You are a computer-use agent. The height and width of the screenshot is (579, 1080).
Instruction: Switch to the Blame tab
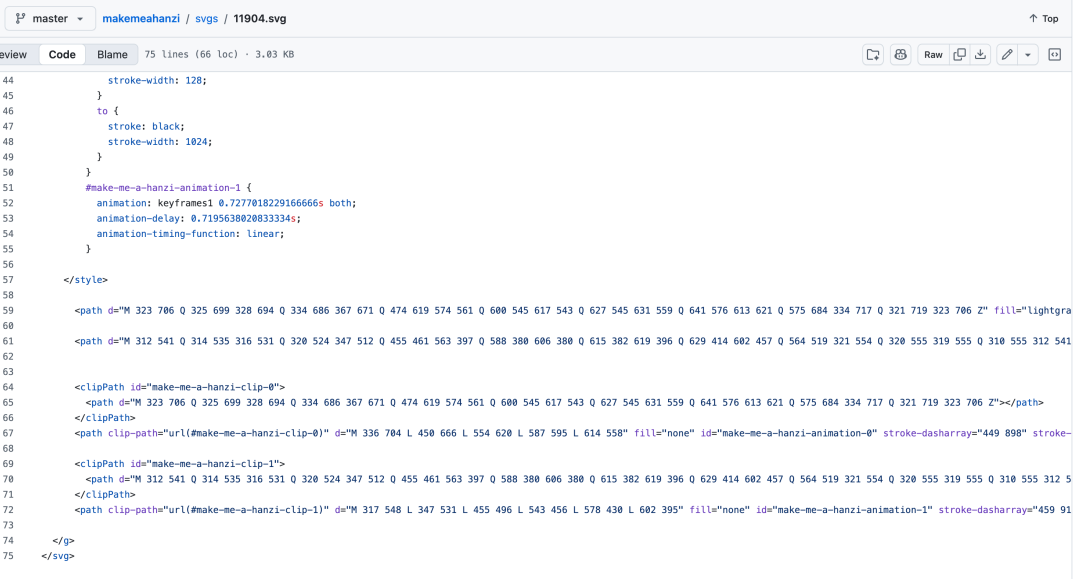tap(112, 54)
